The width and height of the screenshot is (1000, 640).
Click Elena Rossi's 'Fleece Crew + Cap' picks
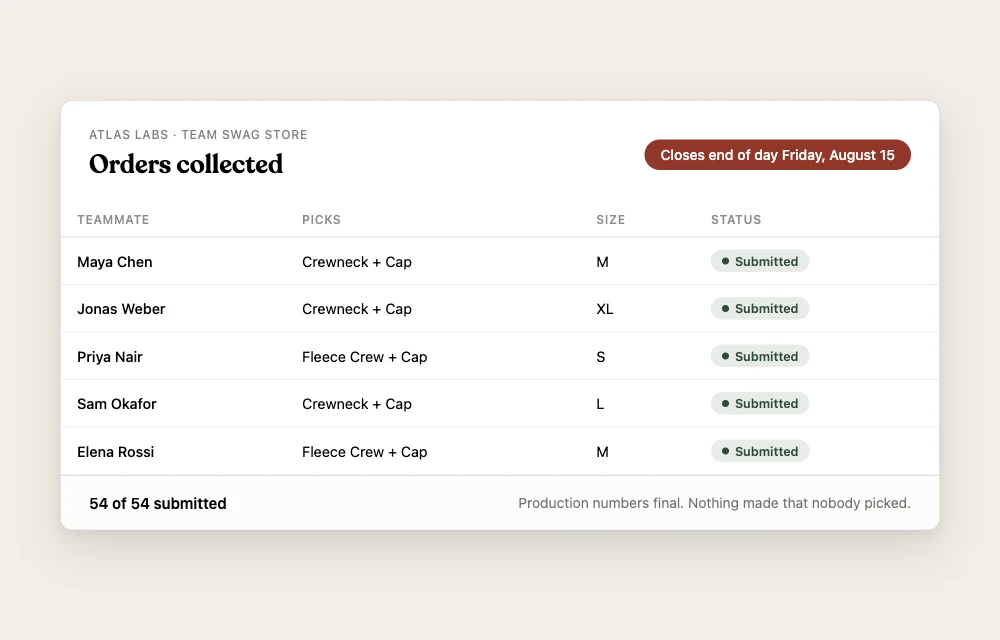364,452
